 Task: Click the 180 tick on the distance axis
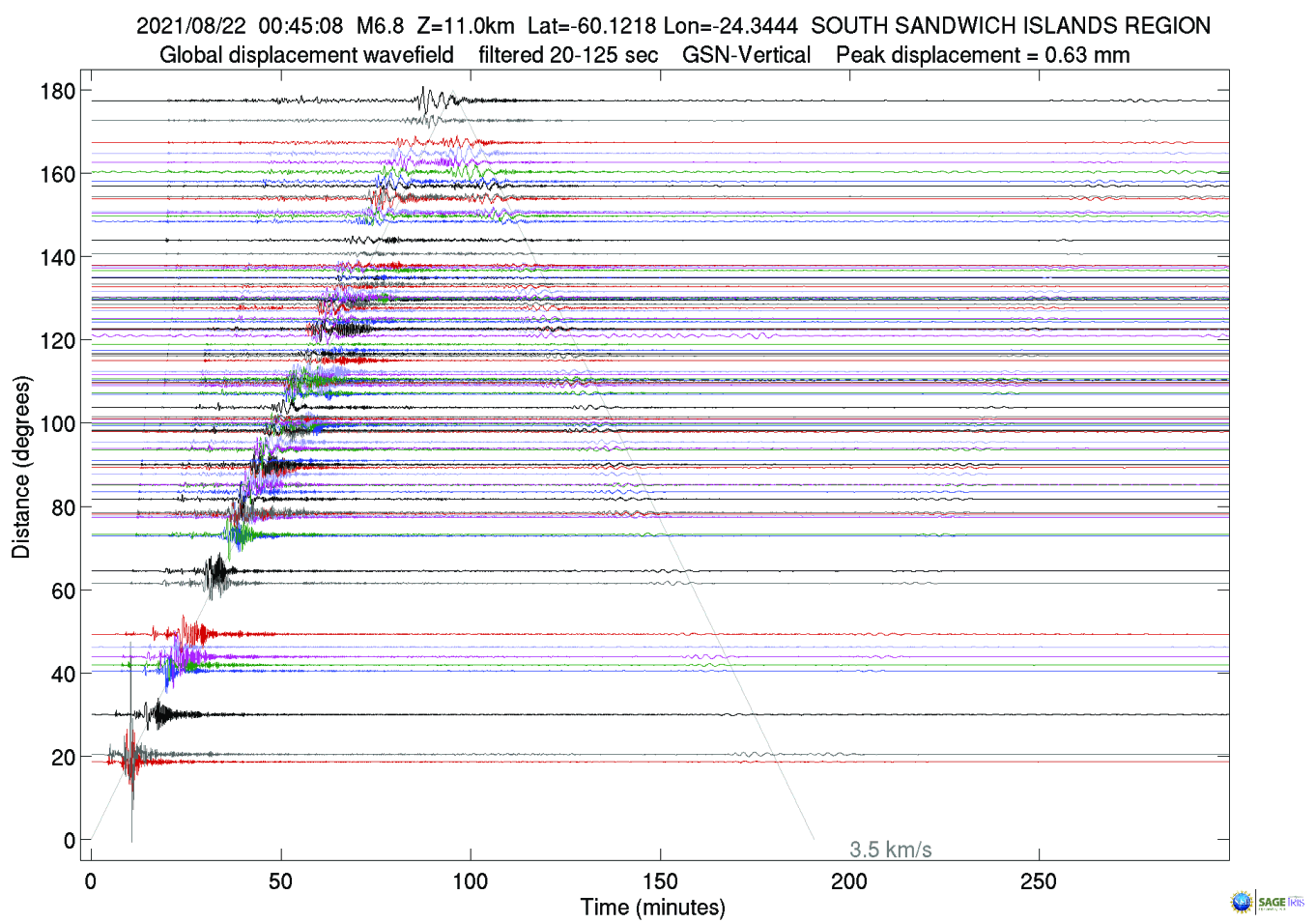(57, 92)
